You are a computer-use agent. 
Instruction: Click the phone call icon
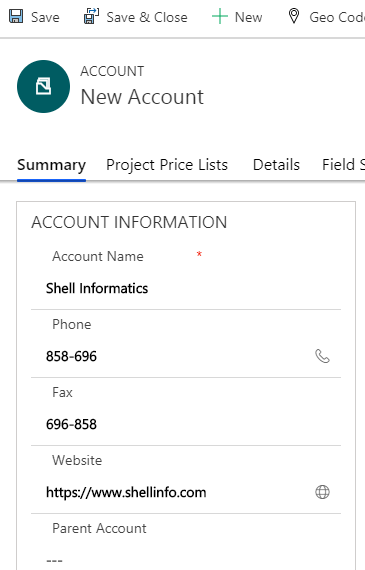[x=322, y=356]
